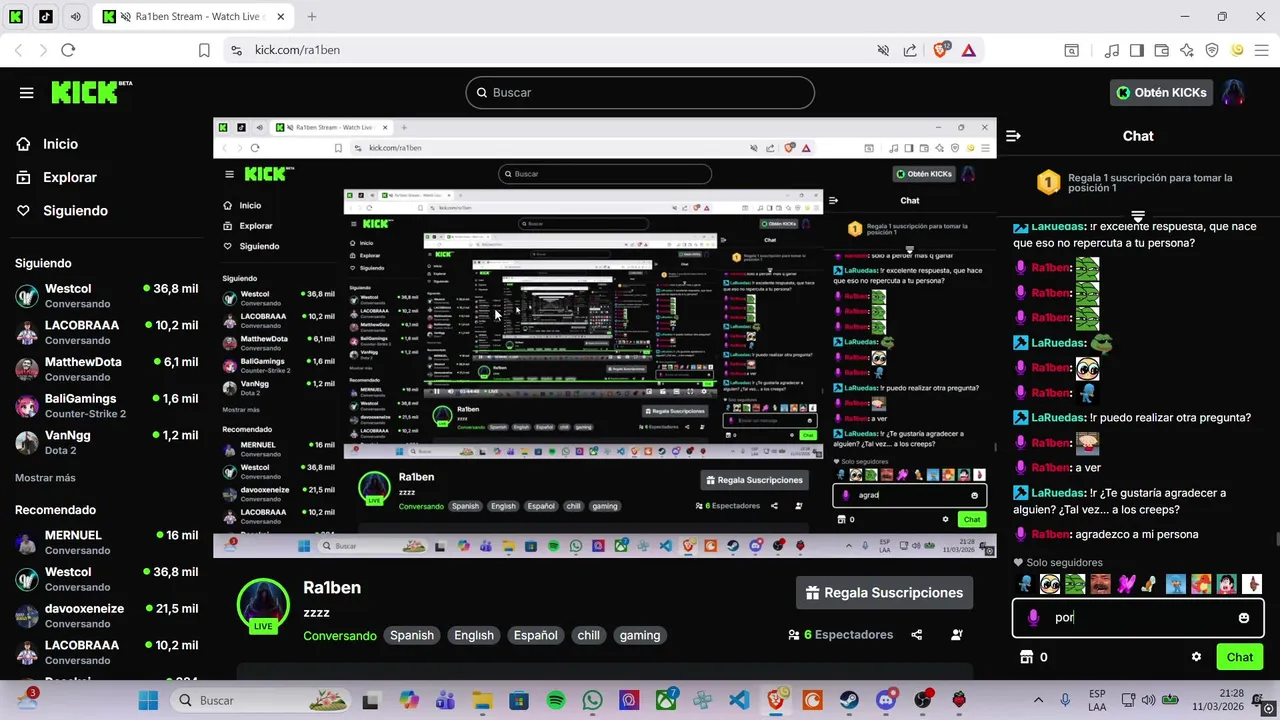Open VanNgg channel

(107, 443)
